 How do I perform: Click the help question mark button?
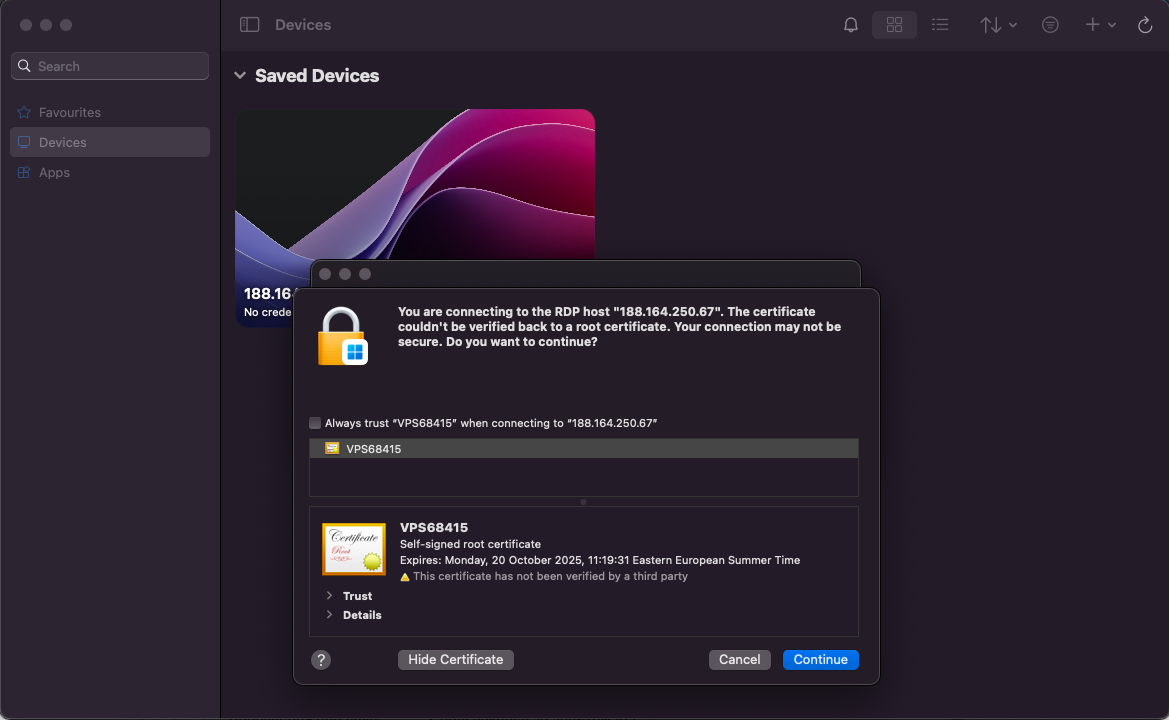tap(321, 660)
